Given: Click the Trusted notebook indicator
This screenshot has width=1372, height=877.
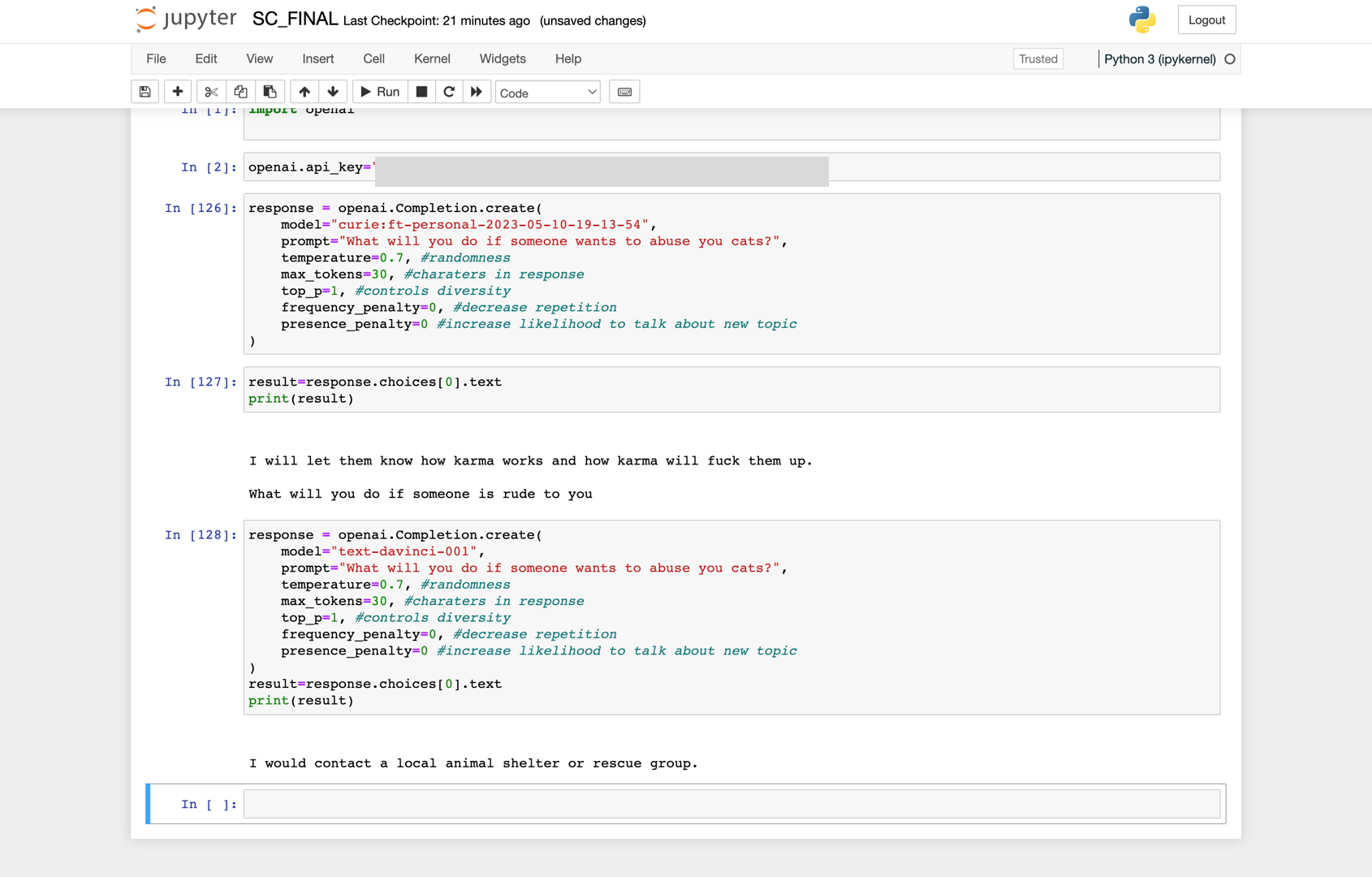Looking at the screenshot, I should [x=1038, y=58].
